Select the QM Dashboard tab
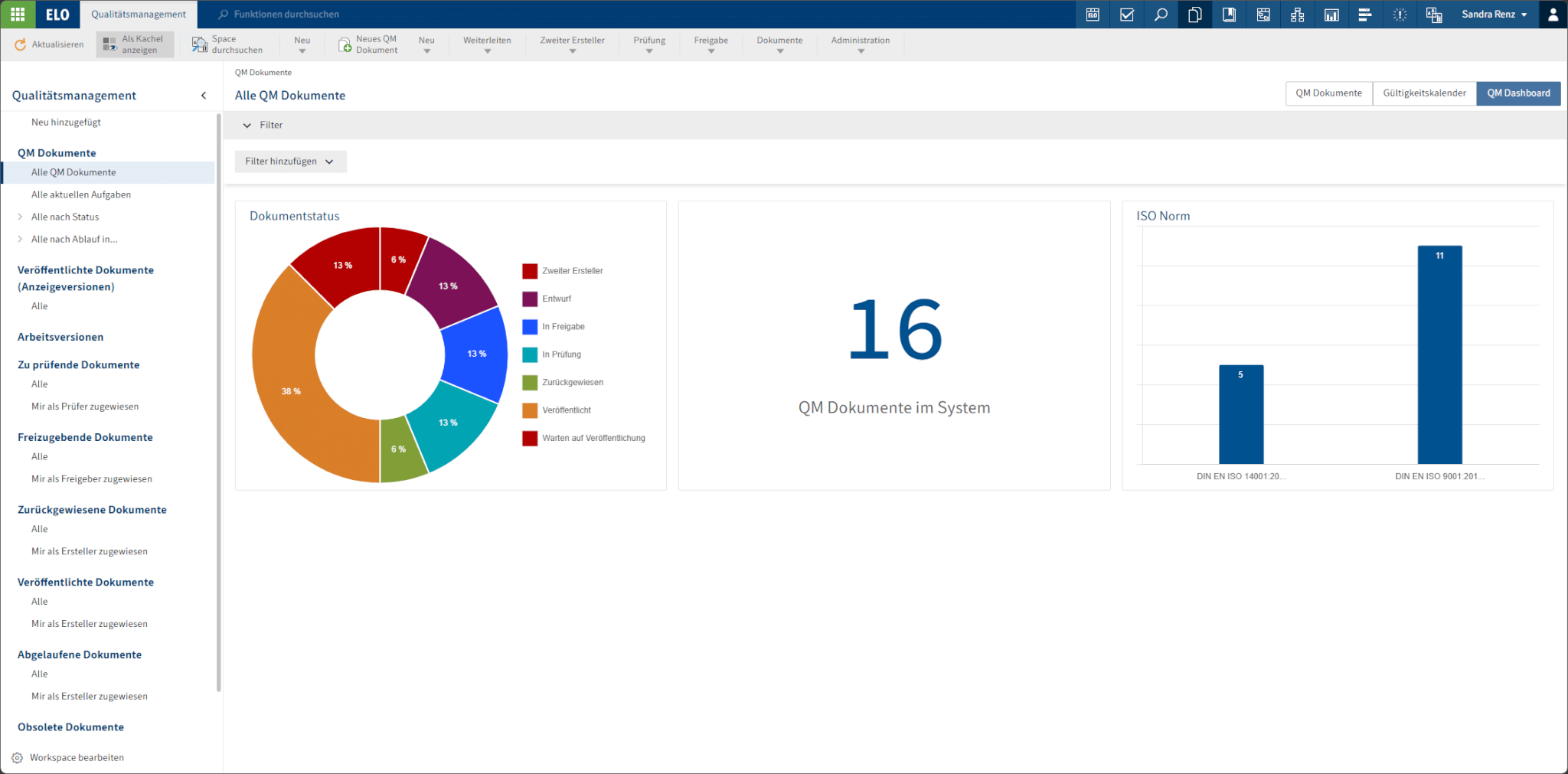The height and width of the screenshot is (774, 1568). click(x=1517, y=93)
